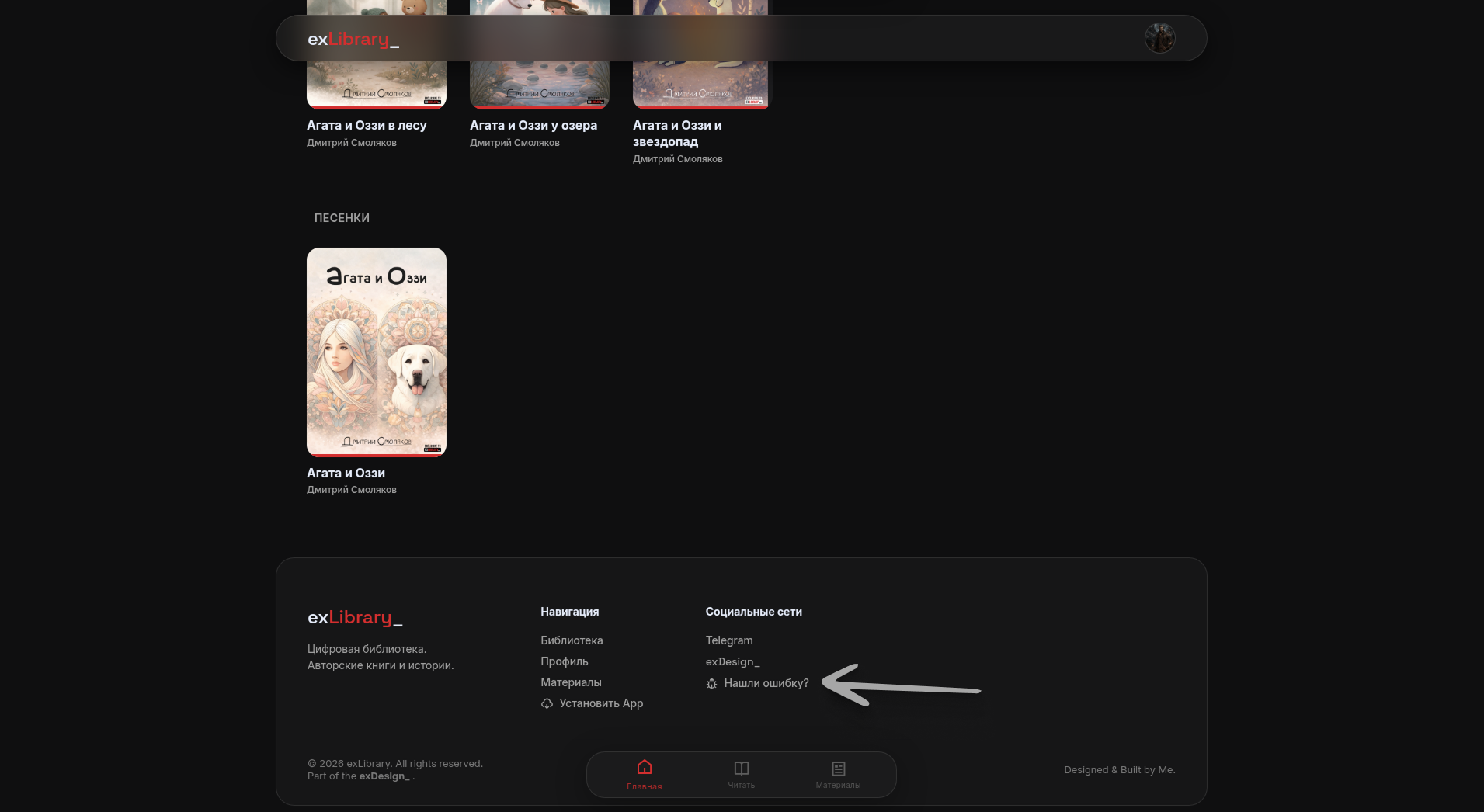This screenshot has height=812, width=1484.
Task: Click the Нашли ошибку? link
Action: pos(766,683)
